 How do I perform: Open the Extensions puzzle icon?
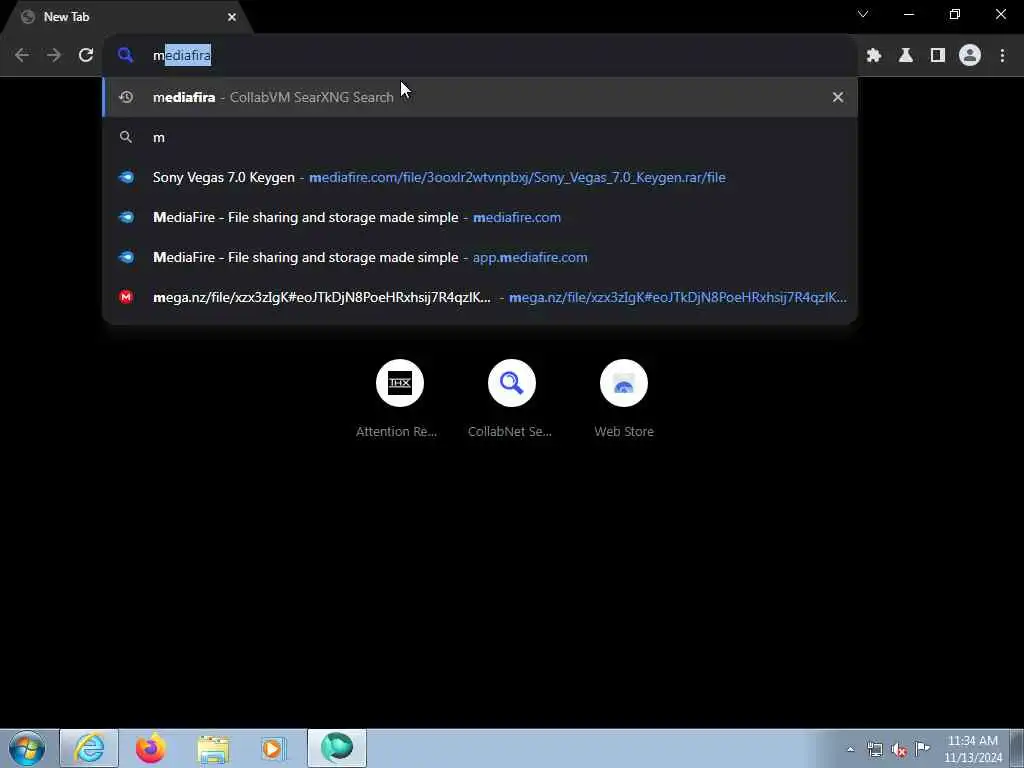[874, 56]
